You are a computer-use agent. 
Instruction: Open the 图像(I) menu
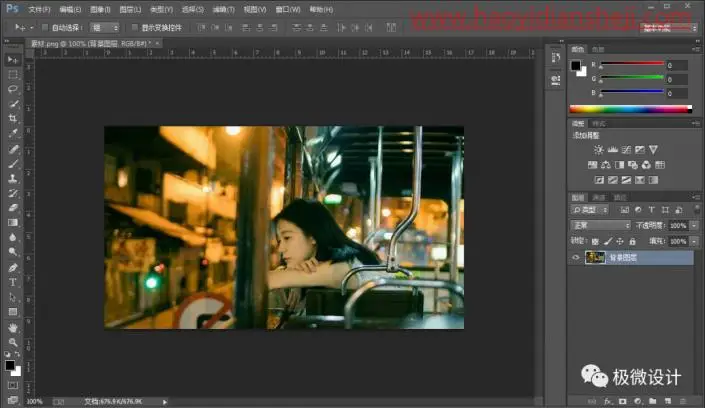(x=100, y=9)
